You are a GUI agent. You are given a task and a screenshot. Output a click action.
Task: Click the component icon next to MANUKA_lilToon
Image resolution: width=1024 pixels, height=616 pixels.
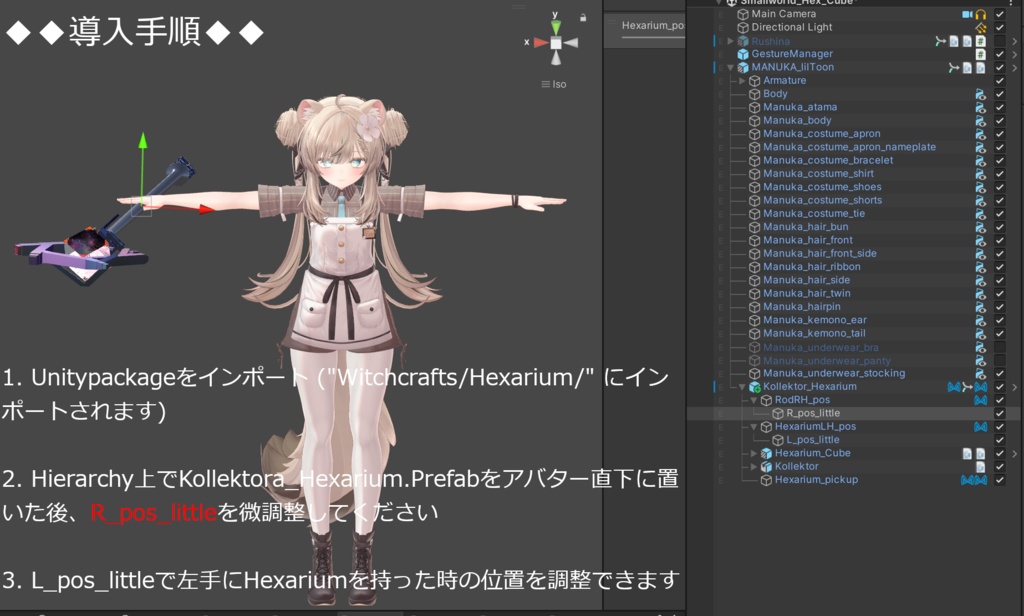pyautogui.click(x=966, y=68)
